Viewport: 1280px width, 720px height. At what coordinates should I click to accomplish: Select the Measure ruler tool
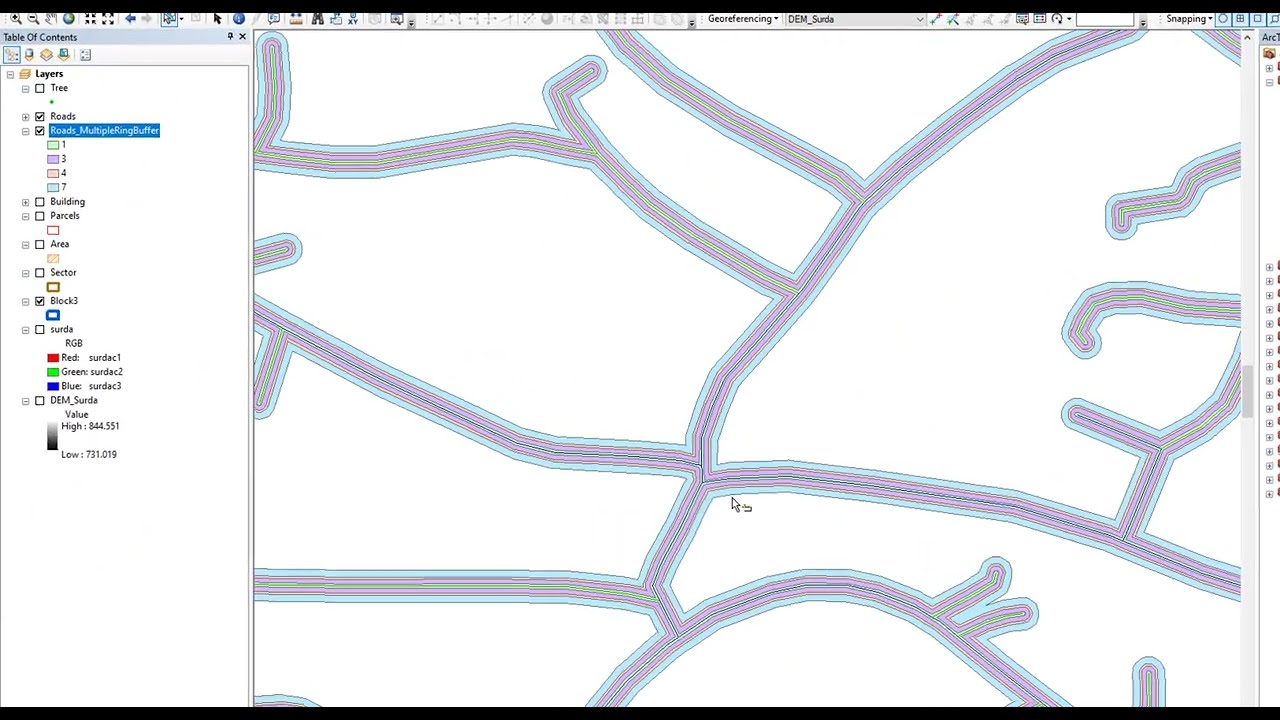coord(295,19)
